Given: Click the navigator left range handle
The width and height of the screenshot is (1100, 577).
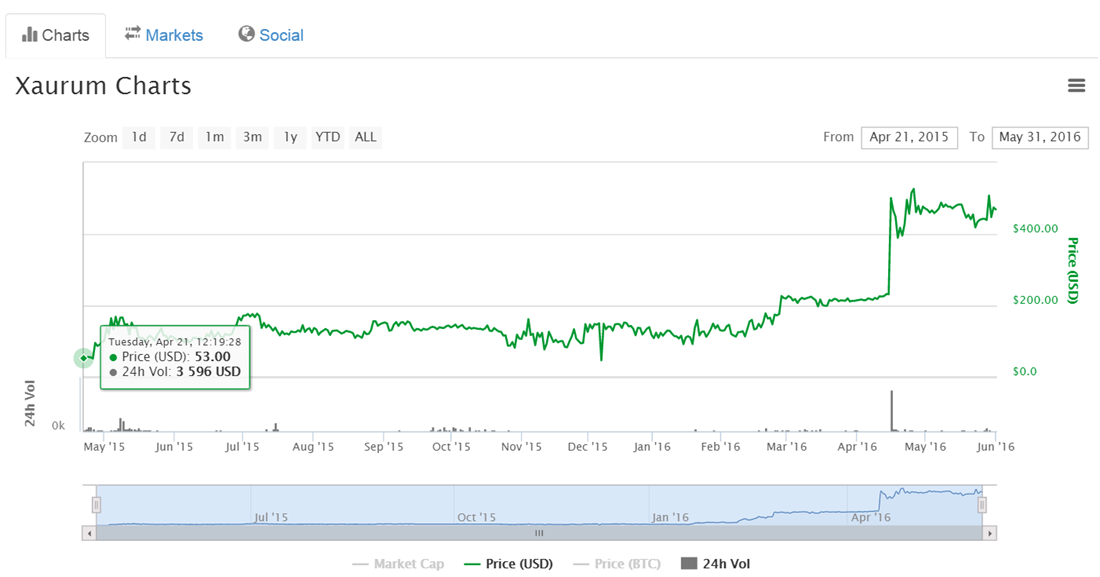Looking at the screenshot, I should click(97, 505).
